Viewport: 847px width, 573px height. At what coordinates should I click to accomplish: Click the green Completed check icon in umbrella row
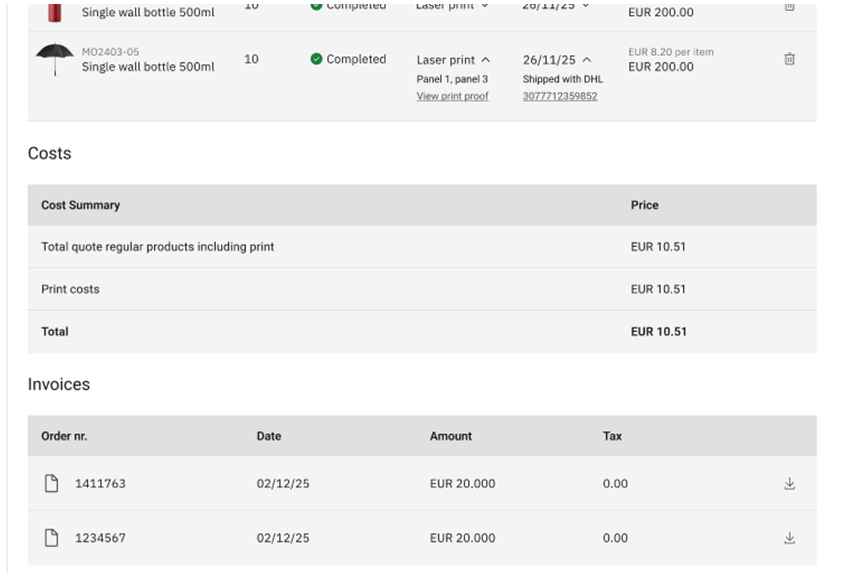click(x=316, y=59)
